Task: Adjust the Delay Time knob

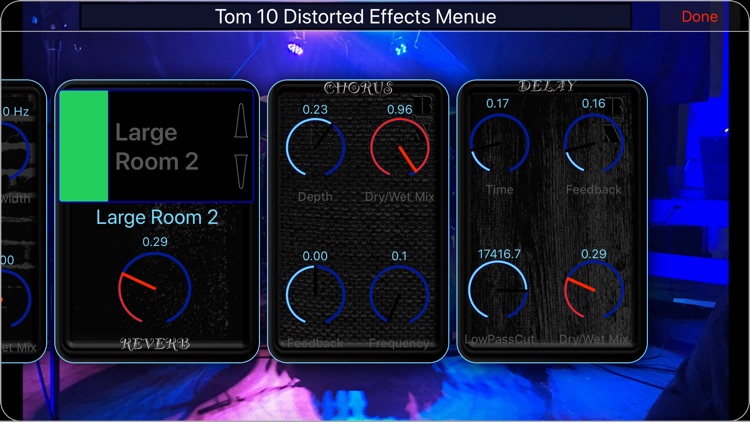Action: pyautogui.click(x=499, y=143)
